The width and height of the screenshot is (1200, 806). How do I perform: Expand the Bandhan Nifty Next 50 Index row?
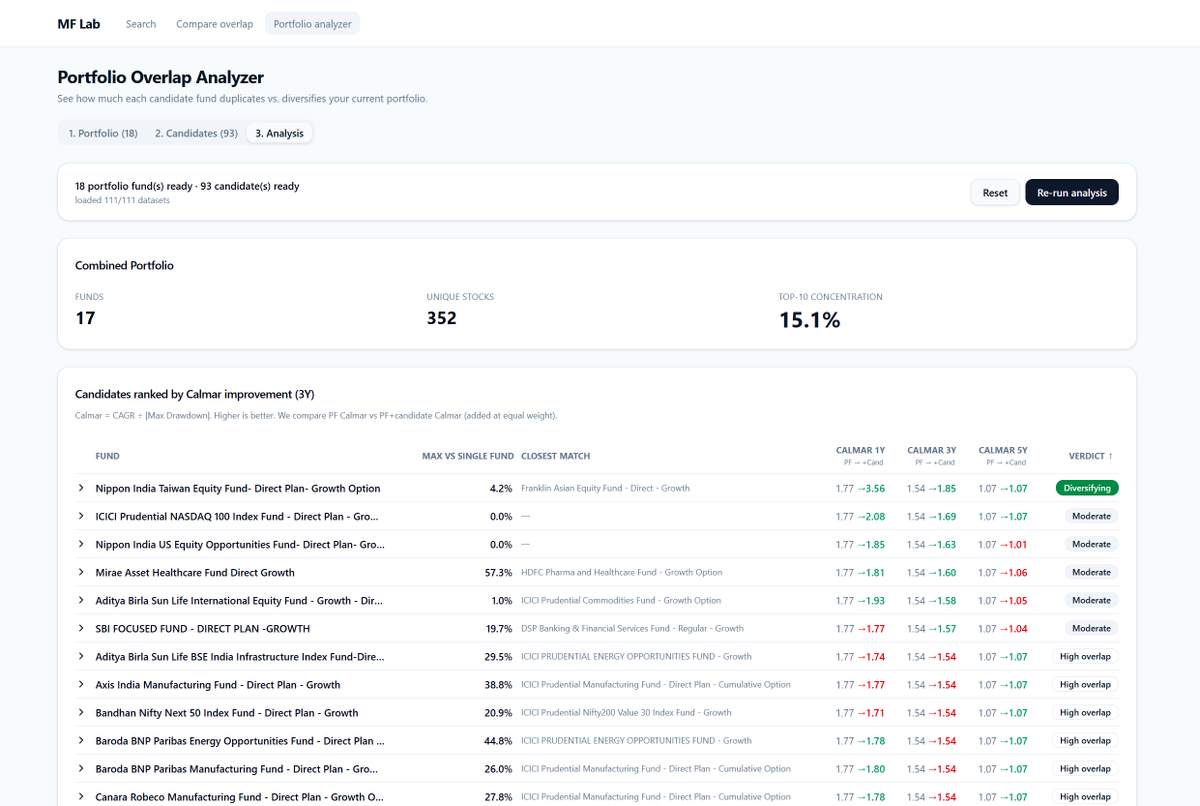81,712
